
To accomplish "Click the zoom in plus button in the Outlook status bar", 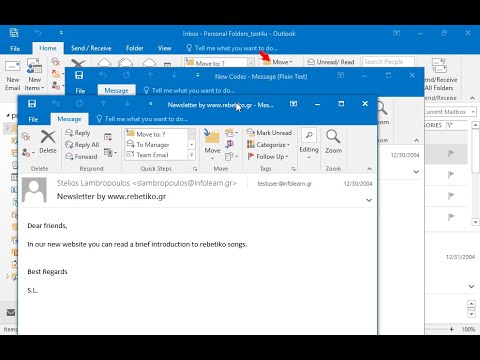I will pos(451,329).
